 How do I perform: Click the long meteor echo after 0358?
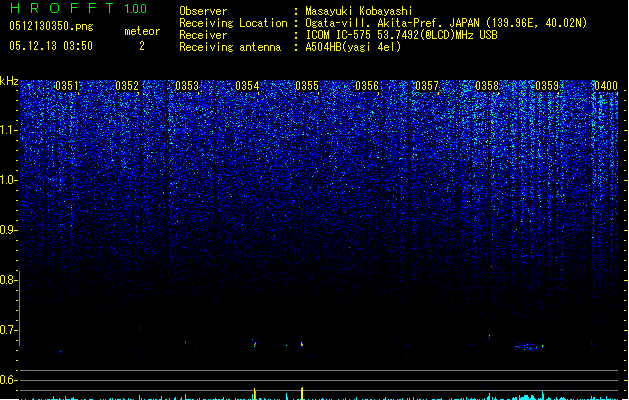pos(529,346)
